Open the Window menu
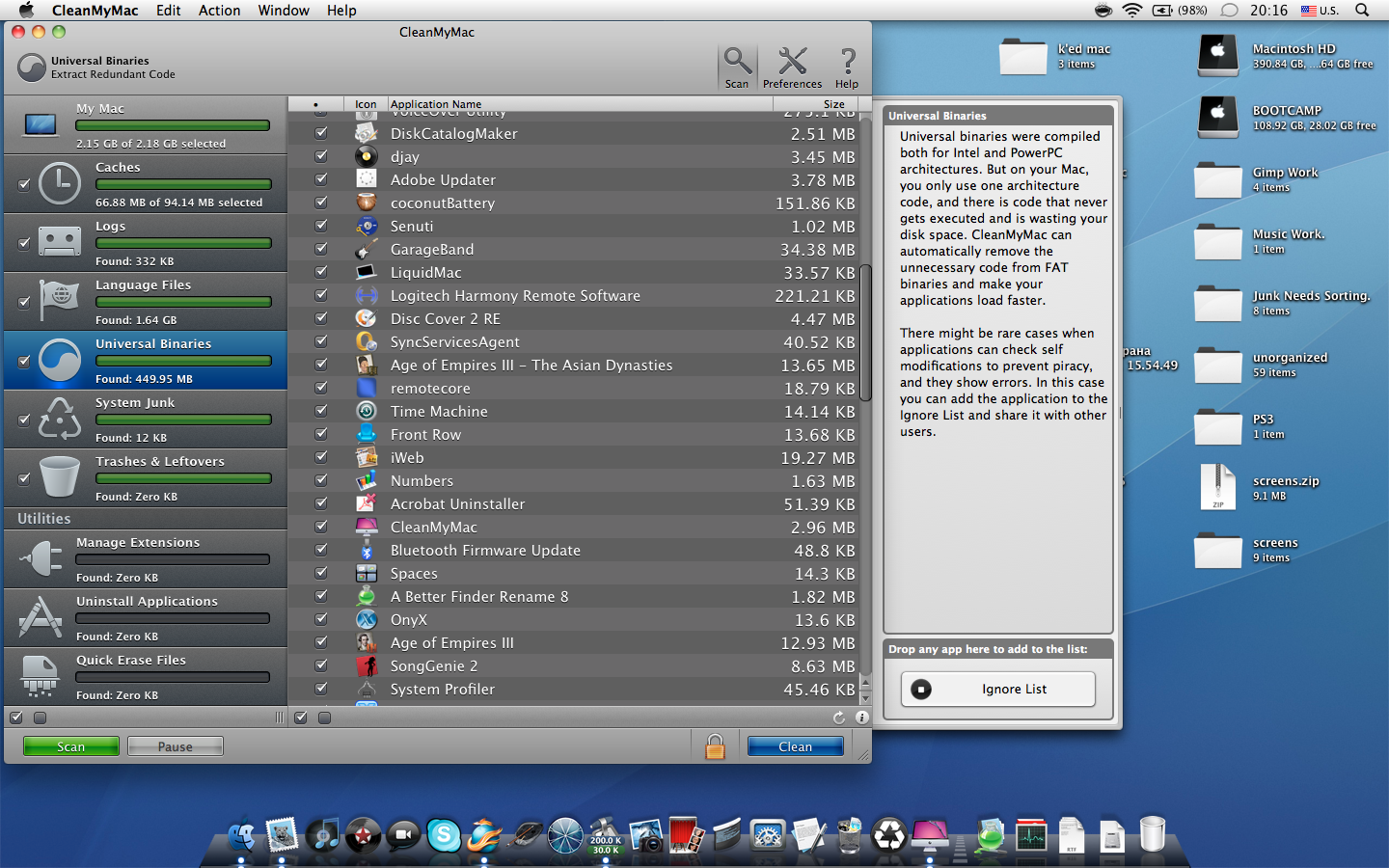The width and height of the screenshot is (1389, 868). [284, 11]
